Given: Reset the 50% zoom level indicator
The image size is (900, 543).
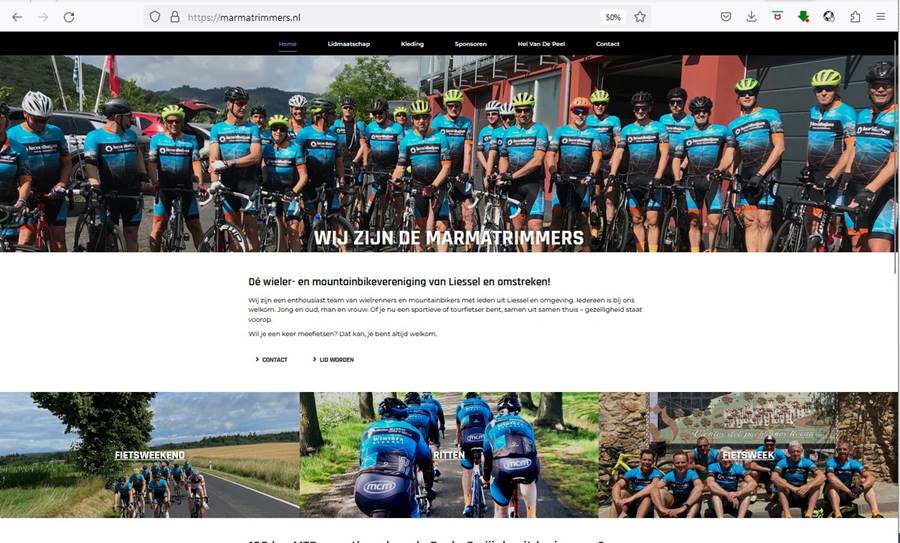Looking at the screenshot, I should (x=613, y=17).
